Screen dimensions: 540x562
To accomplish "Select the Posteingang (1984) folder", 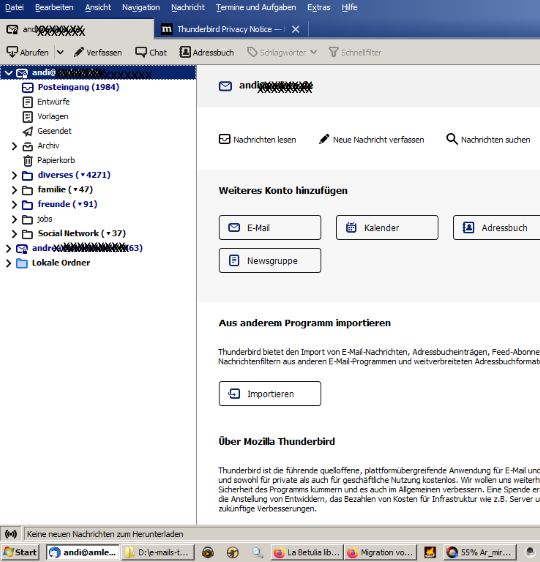I will pos(78,87).
